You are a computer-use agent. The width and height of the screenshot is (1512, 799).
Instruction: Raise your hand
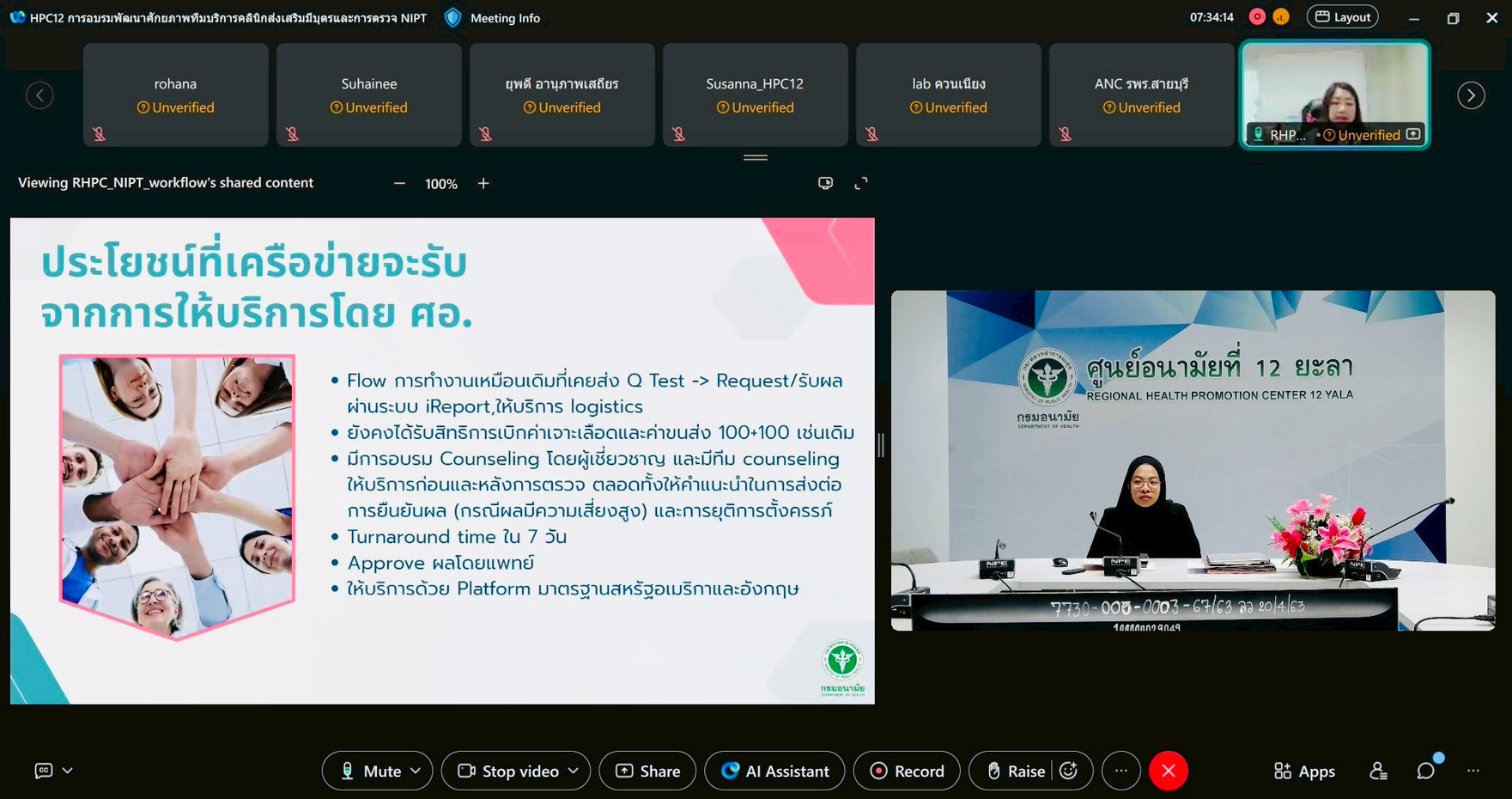[1017, 771]
